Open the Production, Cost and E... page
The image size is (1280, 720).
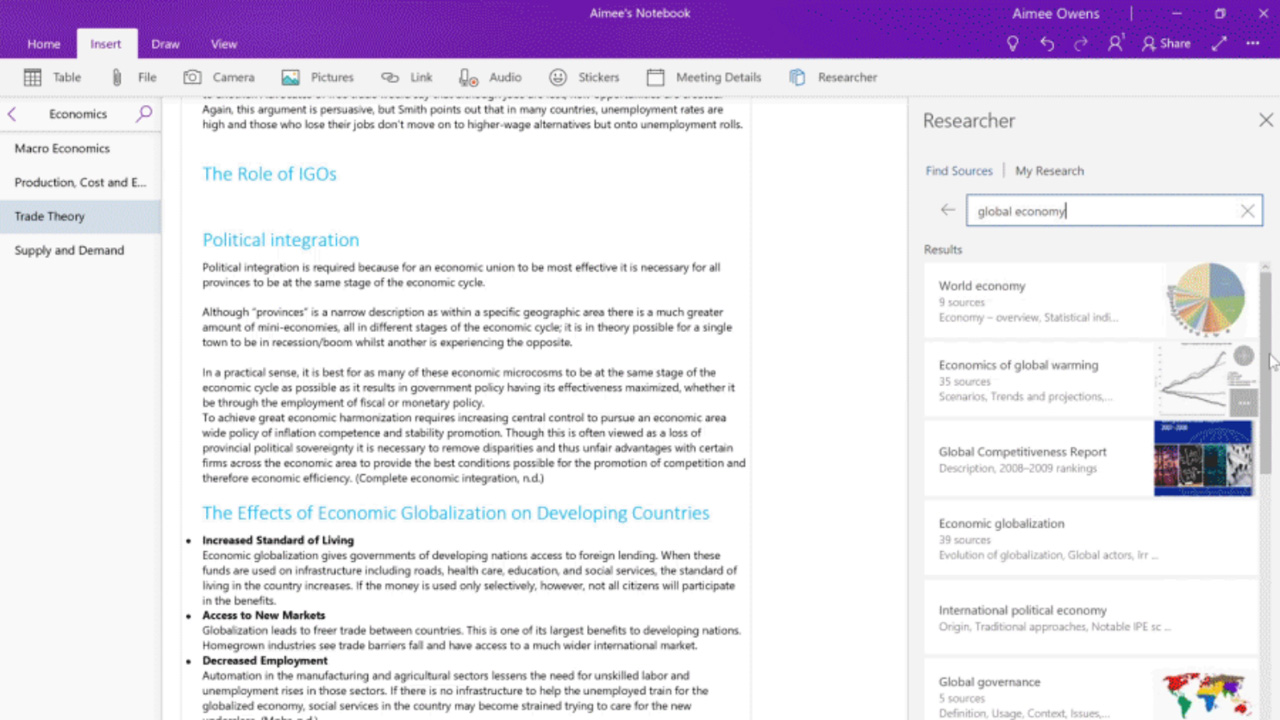click(x=80, y=182)
